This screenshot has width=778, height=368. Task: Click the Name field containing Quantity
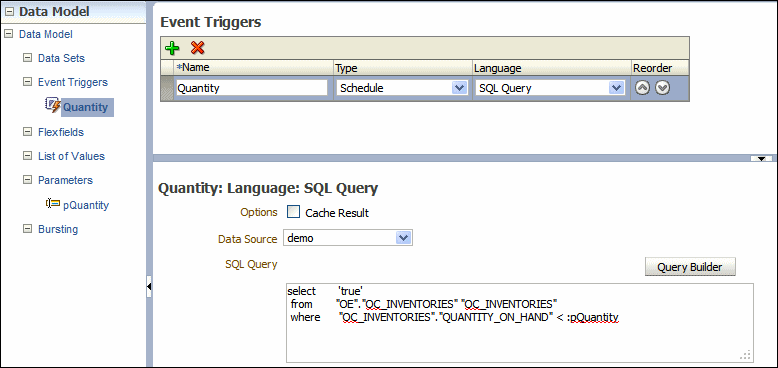(x=252, y=88)
